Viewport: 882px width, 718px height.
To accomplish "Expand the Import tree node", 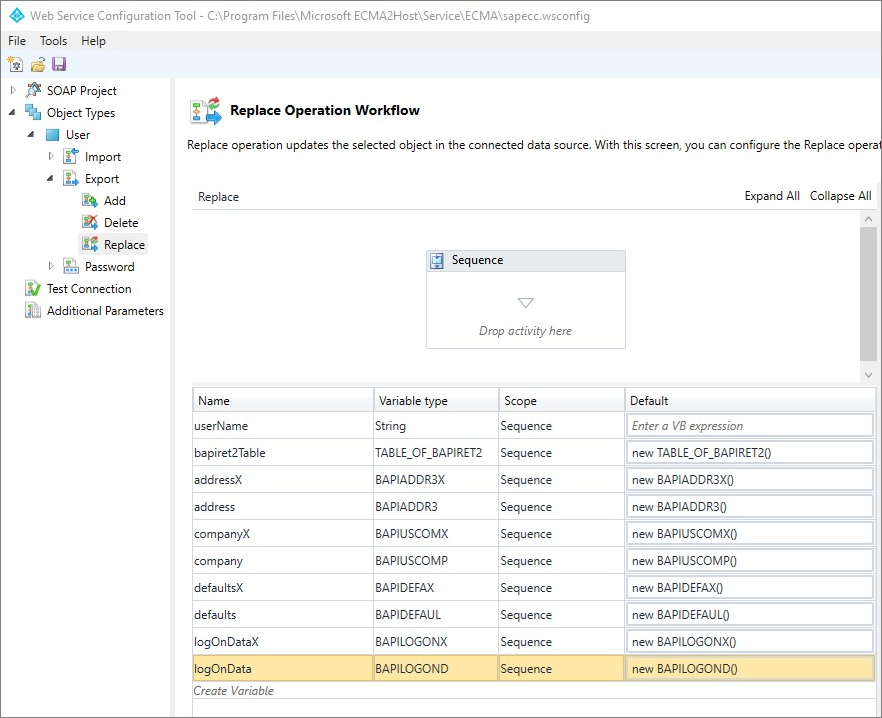I will (x=51, y=157).
